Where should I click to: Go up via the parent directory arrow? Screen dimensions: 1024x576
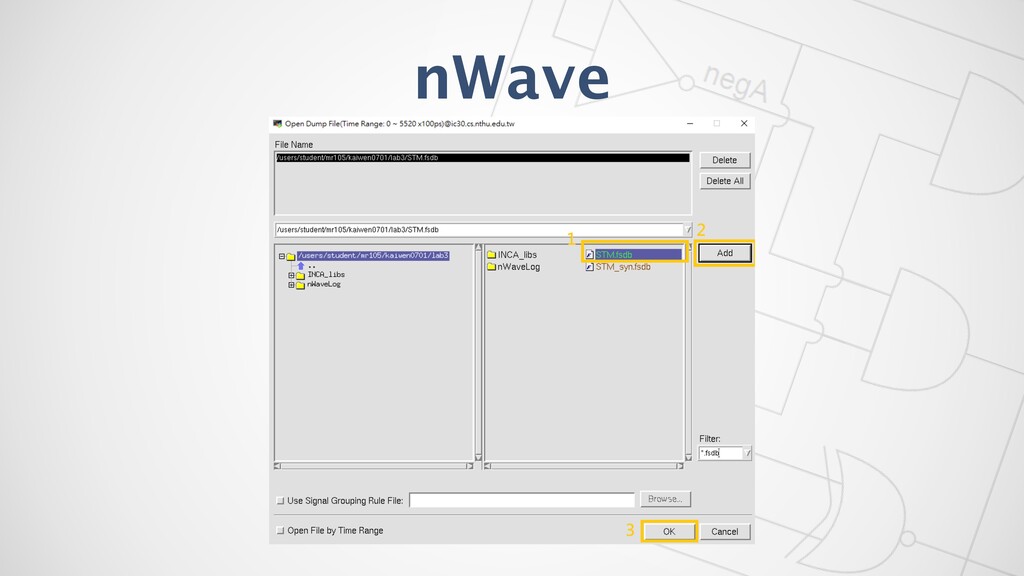301,266
